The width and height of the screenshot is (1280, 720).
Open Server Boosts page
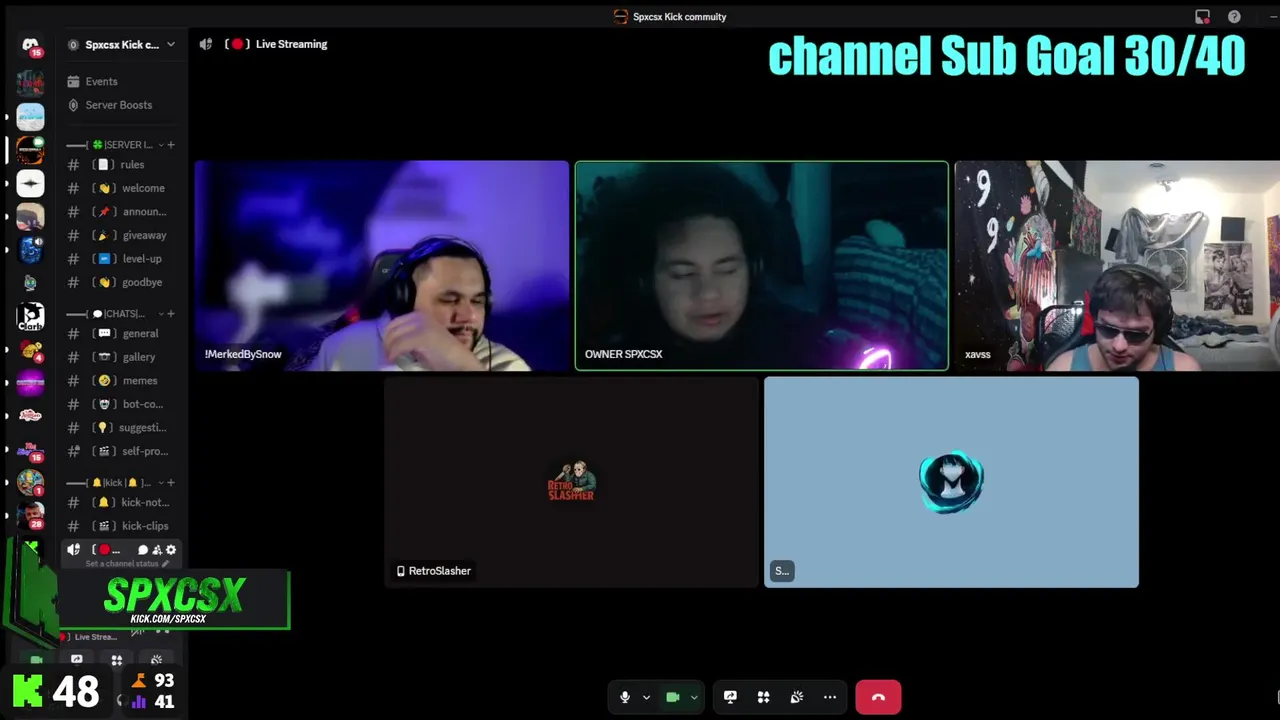[x=121, y=105]
